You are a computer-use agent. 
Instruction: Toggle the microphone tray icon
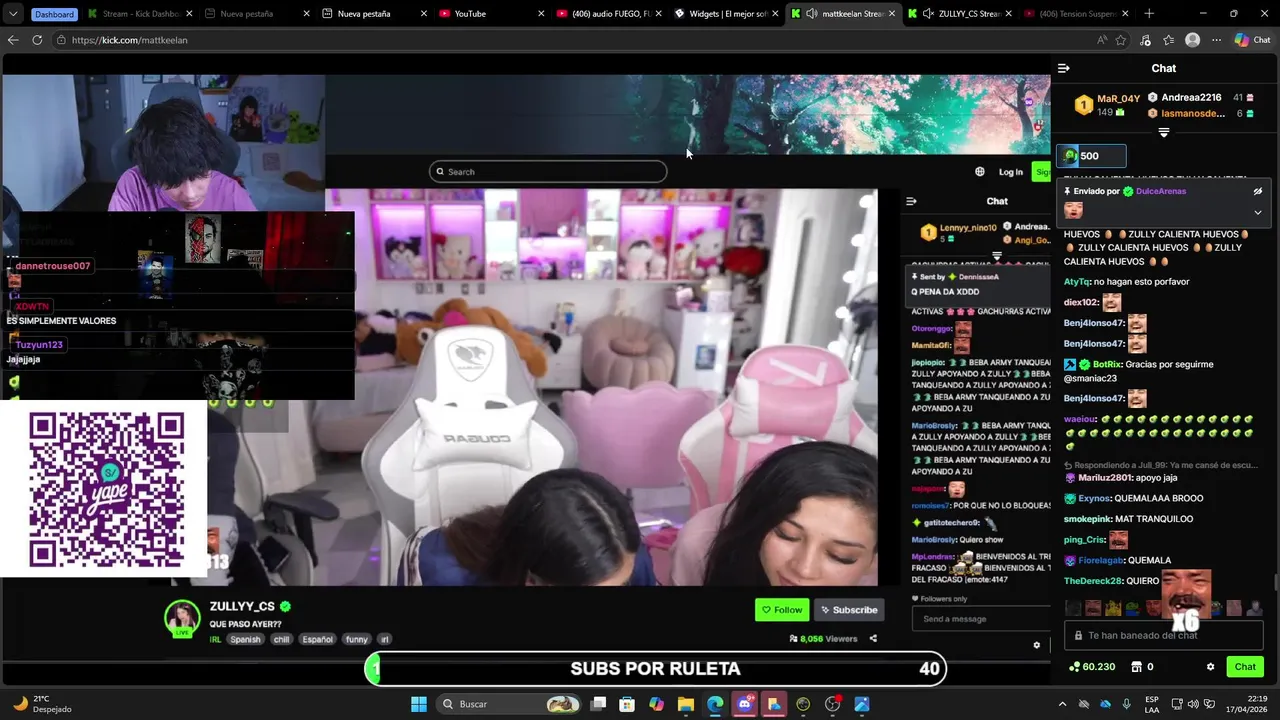click(x=1127, y=704)
